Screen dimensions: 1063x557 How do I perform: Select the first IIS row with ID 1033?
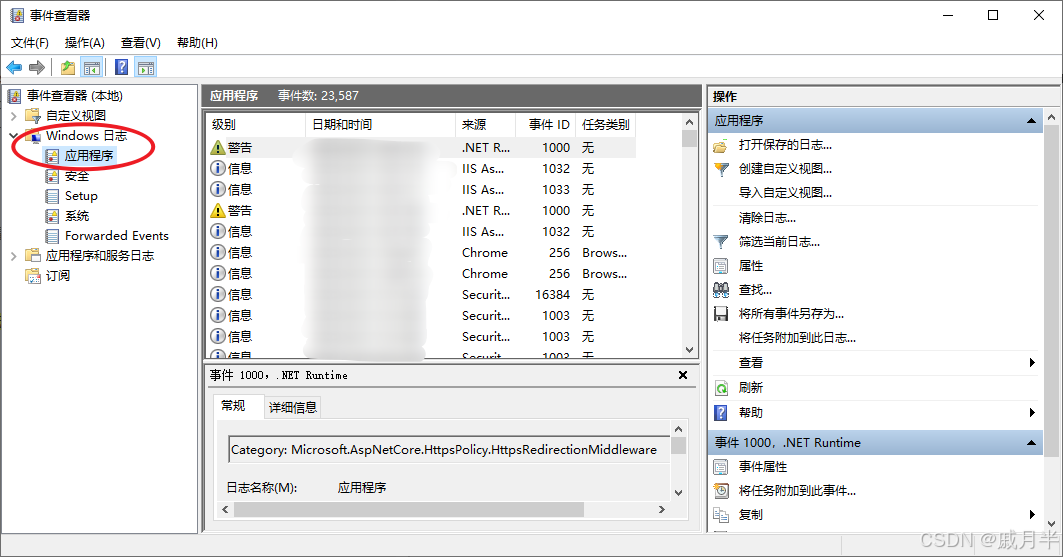[421, 189]
